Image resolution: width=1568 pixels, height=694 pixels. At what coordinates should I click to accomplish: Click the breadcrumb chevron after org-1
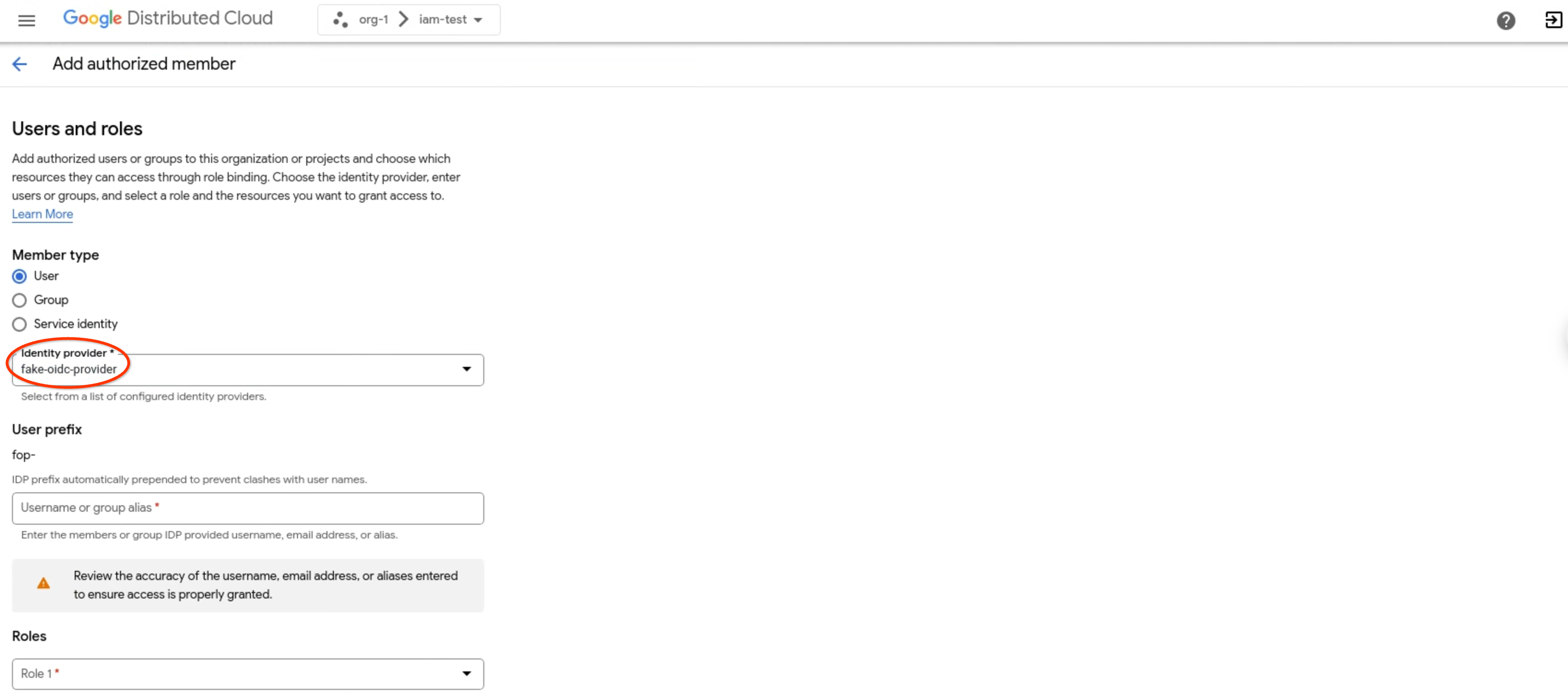point(403,19)
